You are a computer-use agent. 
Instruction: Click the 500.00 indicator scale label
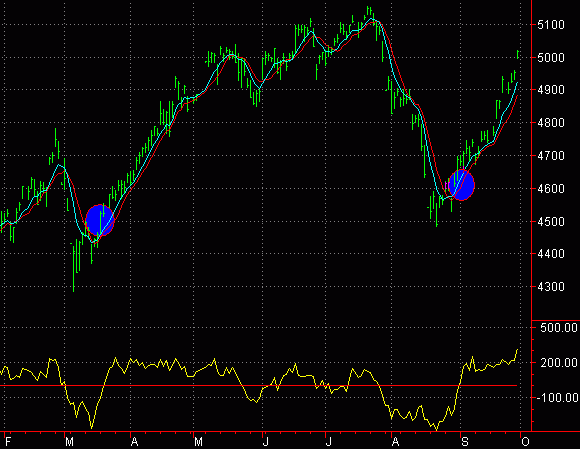tap(559, 328)
